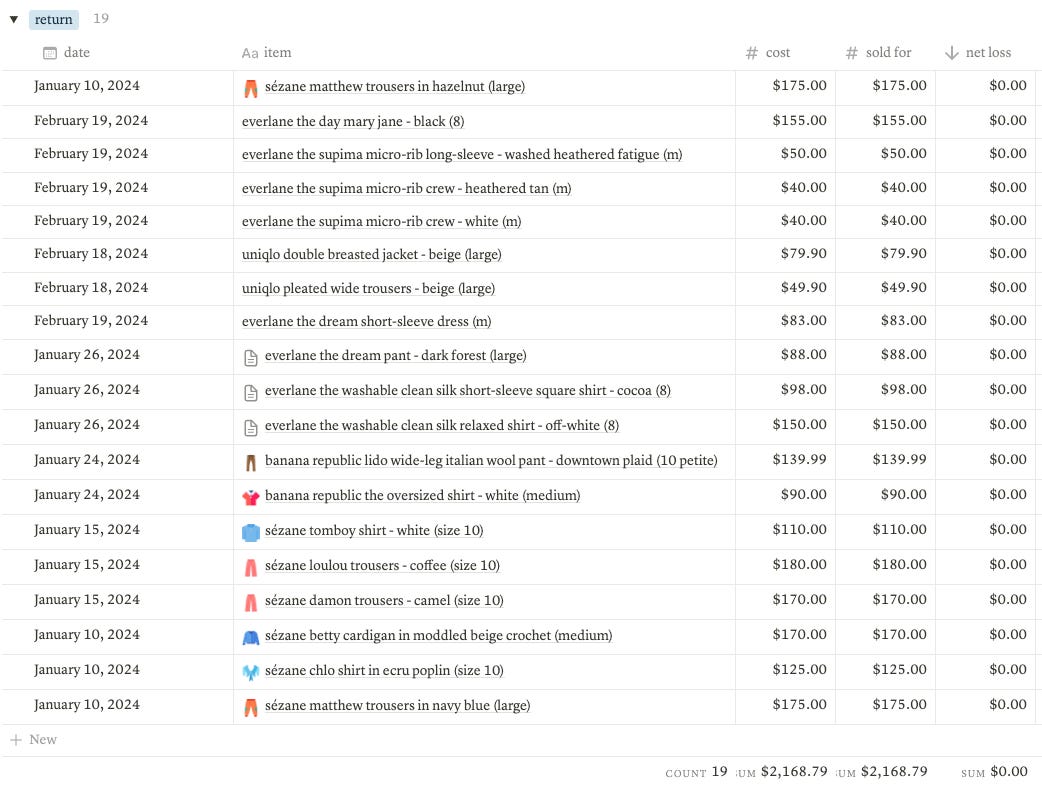Click the 19 count next to return tag

(100, 19)
